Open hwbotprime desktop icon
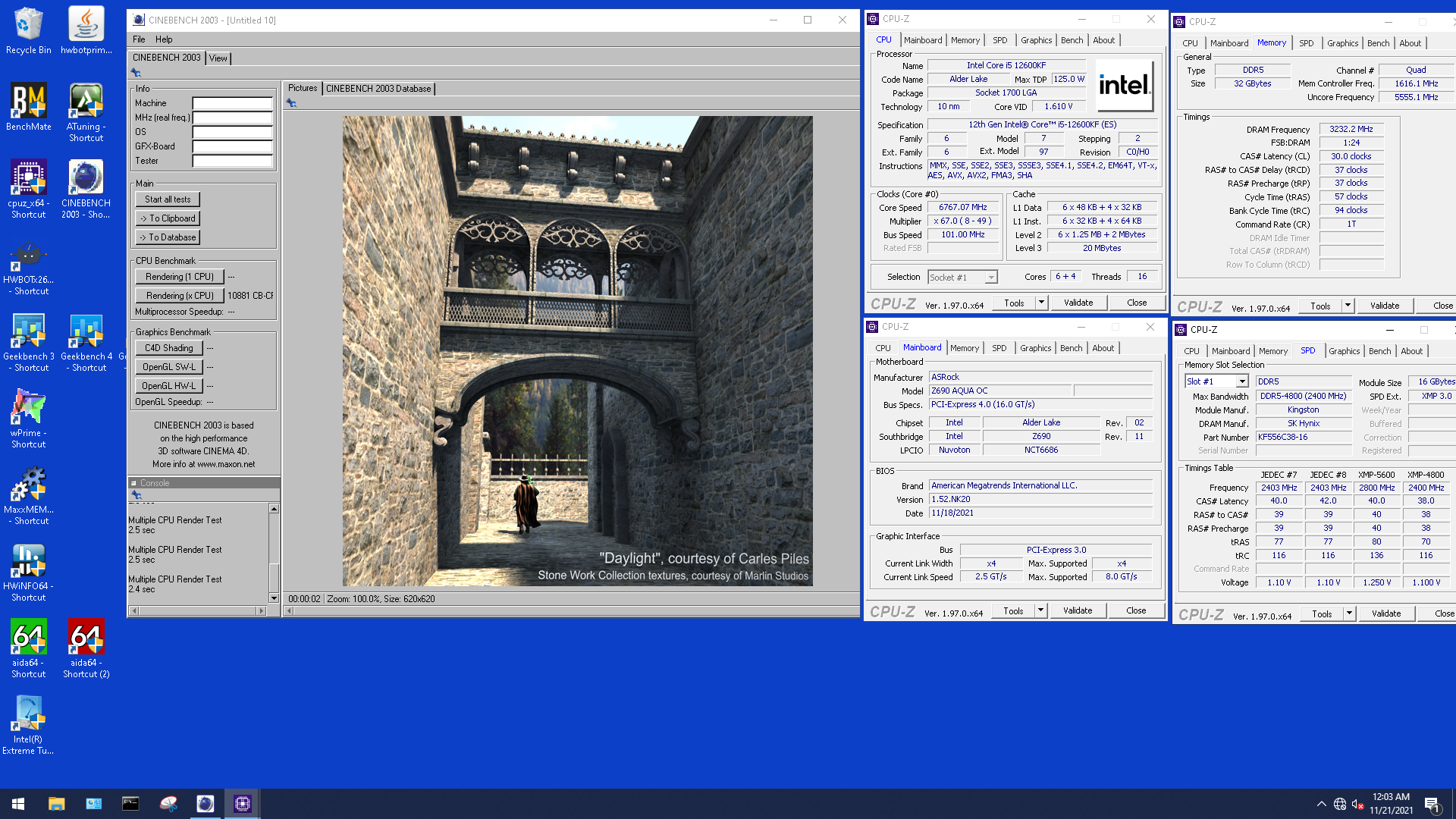This screenshot has height=819, width=1456. point(86,30)
